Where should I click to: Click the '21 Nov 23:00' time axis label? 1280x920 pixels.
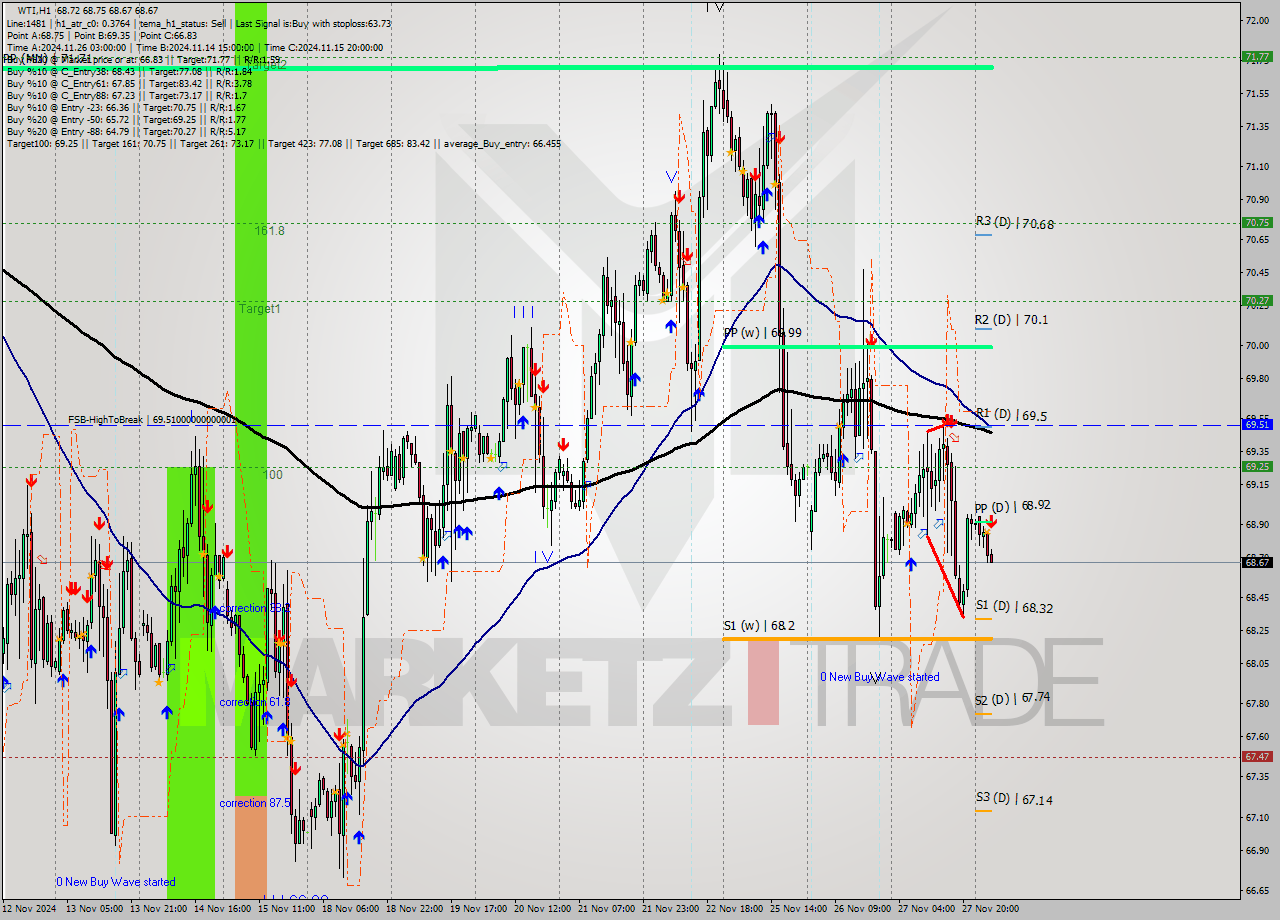coord(673,909)
